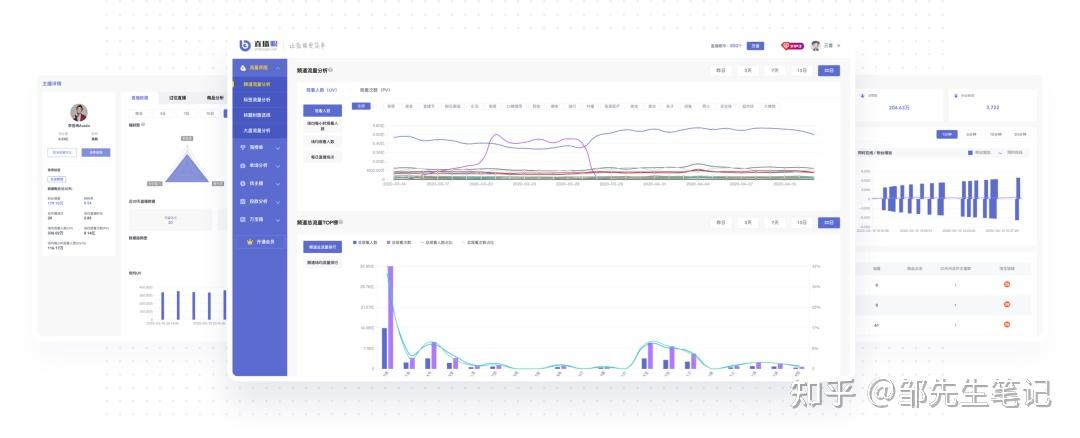Screen dimensions: 1080x438
Task: Click info icon next to 频道流量分析 title
Action: [331, 70]
